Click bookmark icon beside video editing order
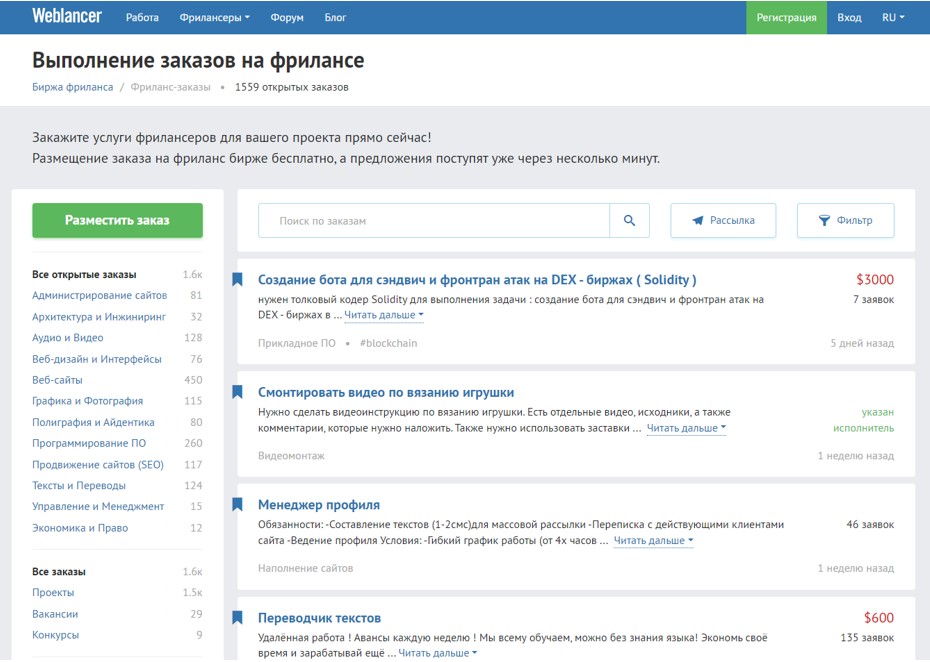The width and height of the screenshot is (930, 662). [x=237, y=392]
